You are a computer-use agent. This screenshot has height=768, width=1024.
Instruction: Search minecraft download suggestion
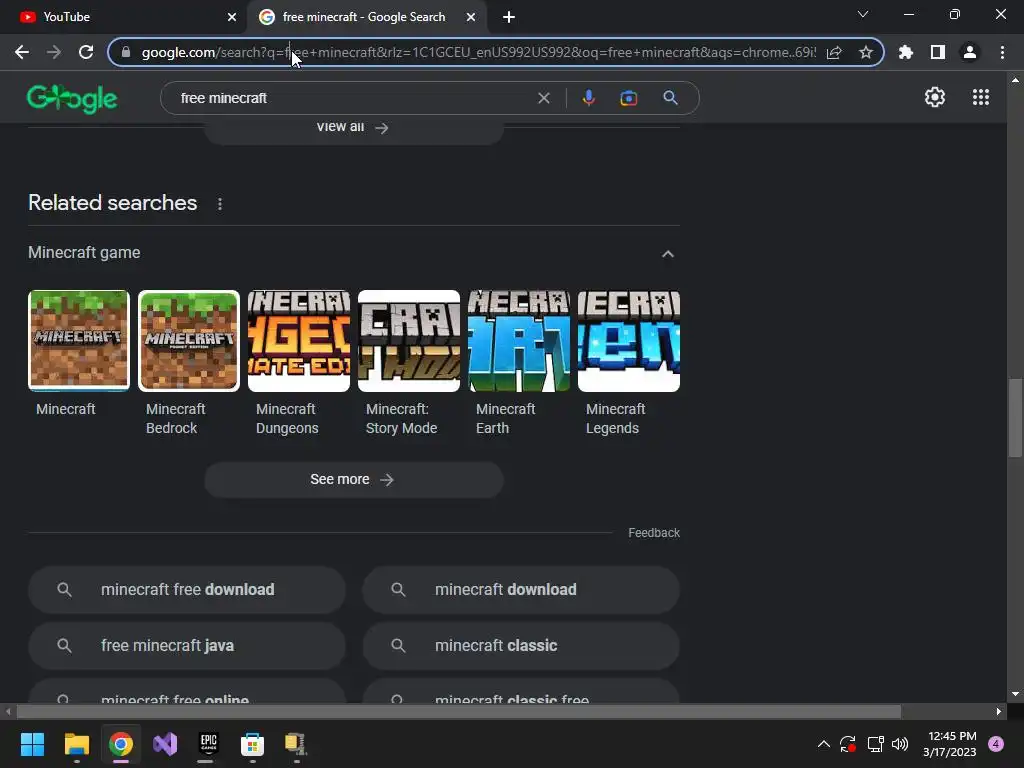pos(521,590)
